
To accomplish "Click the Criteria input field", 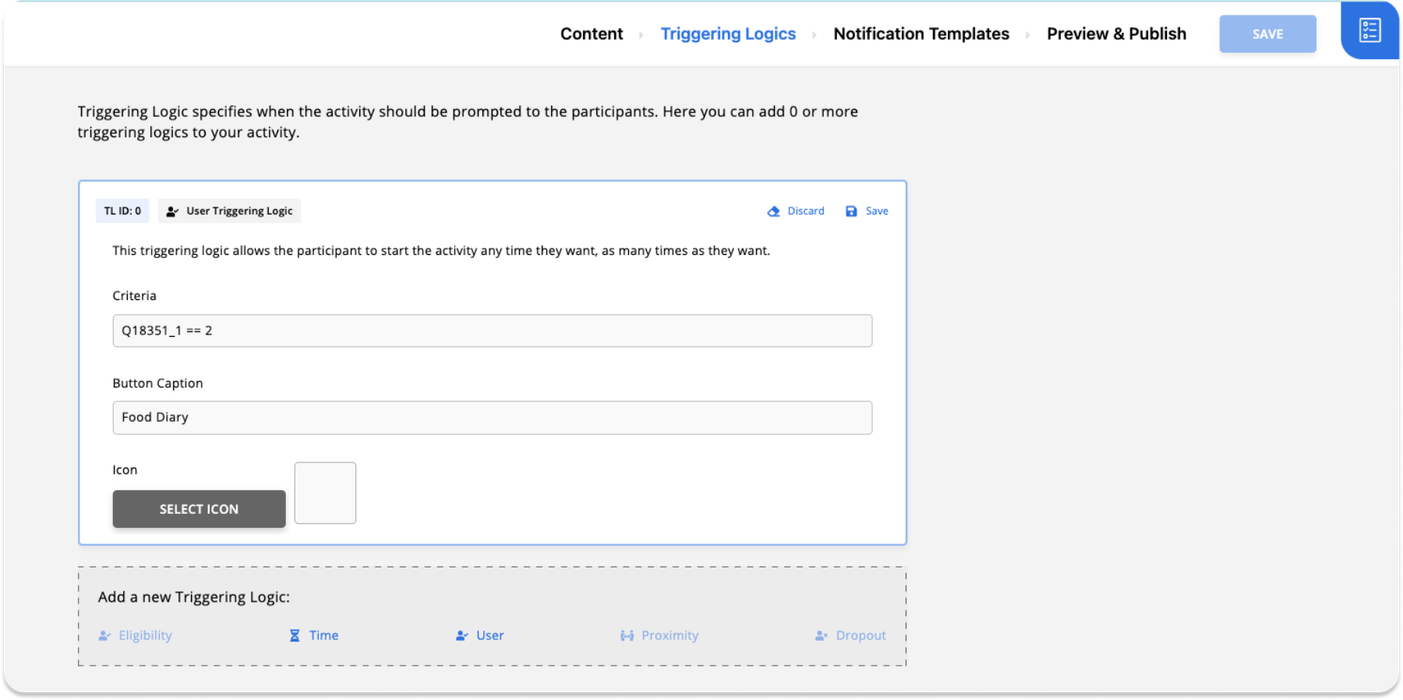I will pyautogui.click(x=492, y=331).
